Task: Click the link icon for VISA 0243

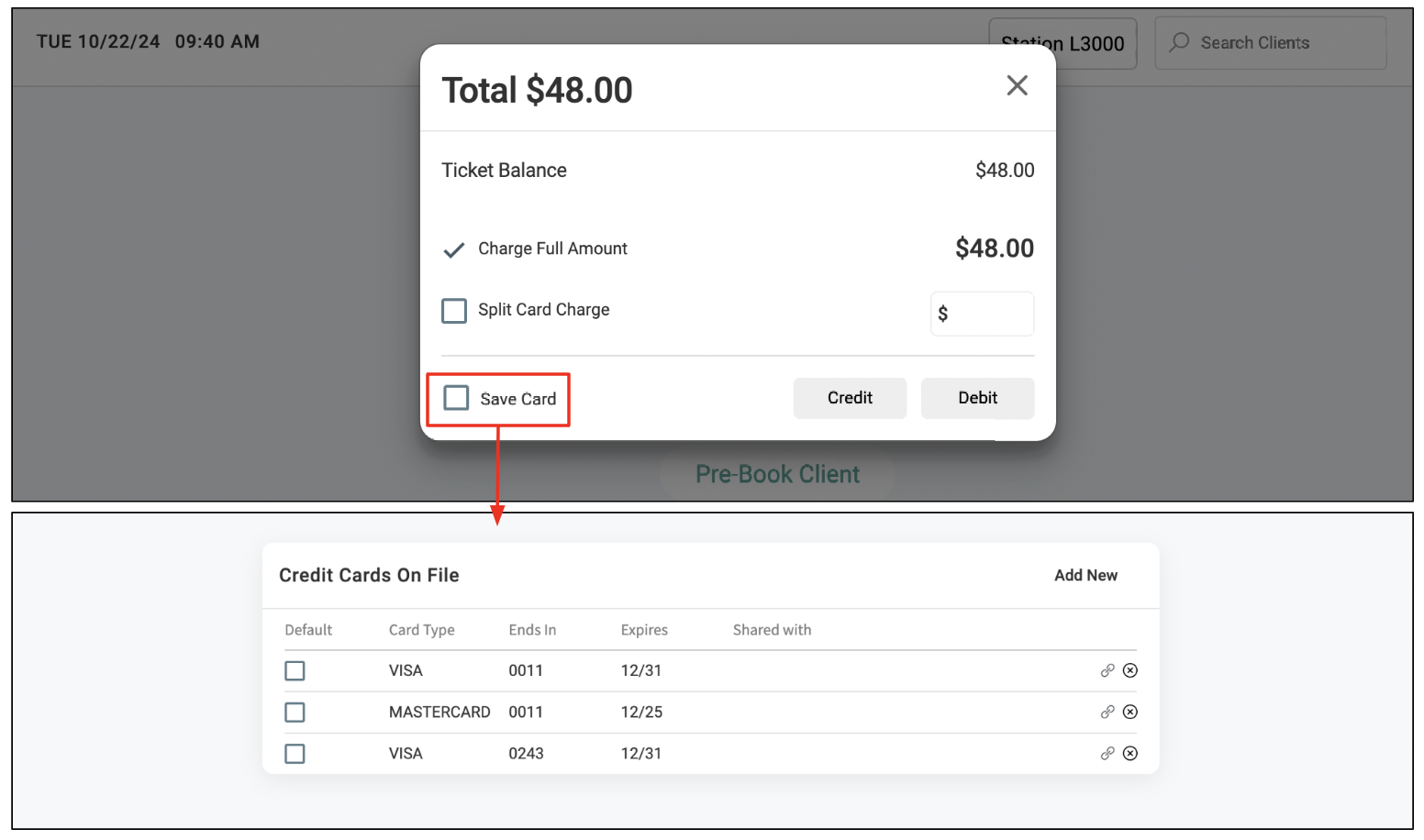Action: pos(1107,753)
